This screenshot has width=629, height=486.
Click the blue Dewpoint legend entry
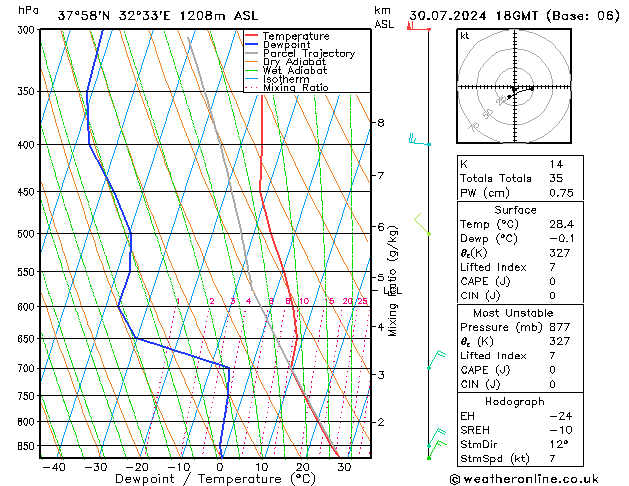[x=289, y=45]
